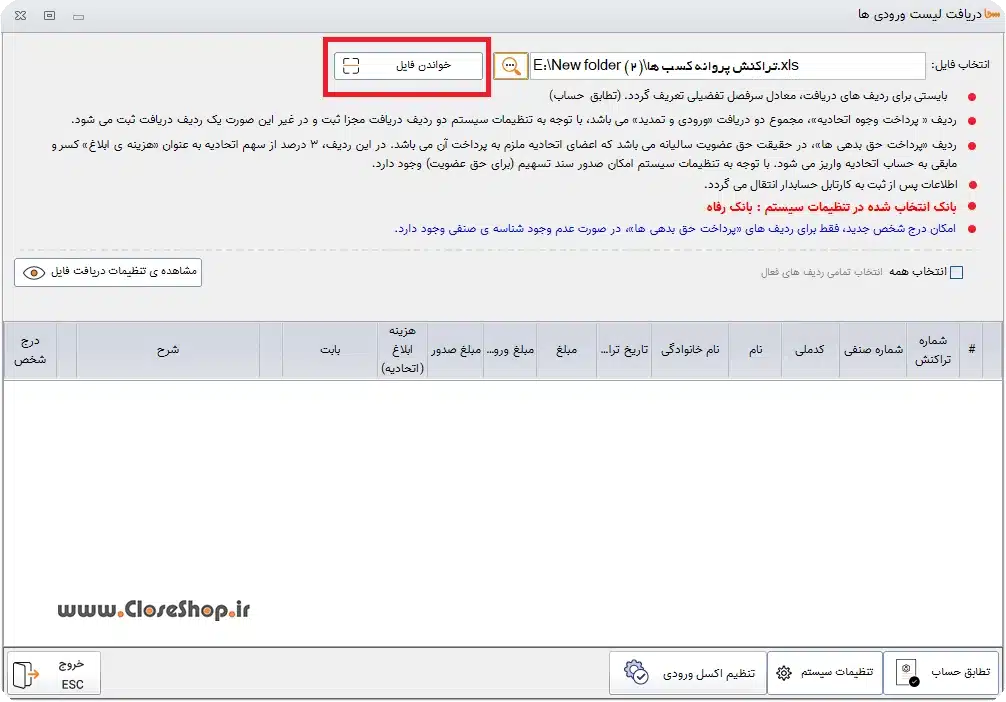Viewport: 1006px width, 702px height.
Task: Click the شماره صنفی column header
Action: (x=873, y=350)
